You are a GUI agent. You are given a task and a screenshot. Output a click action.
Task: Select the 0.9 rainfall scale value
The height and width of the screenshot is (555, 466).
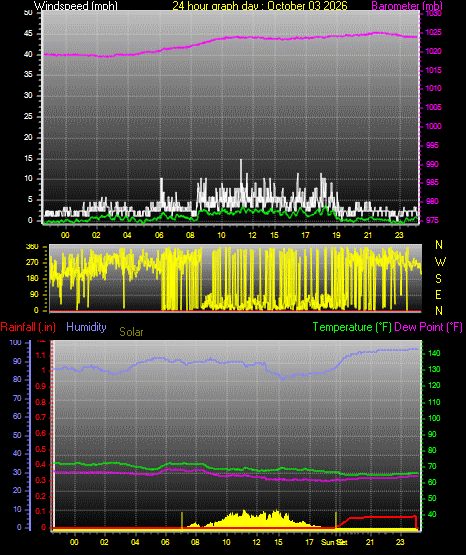pyautogui.click(x=41, y=386)
